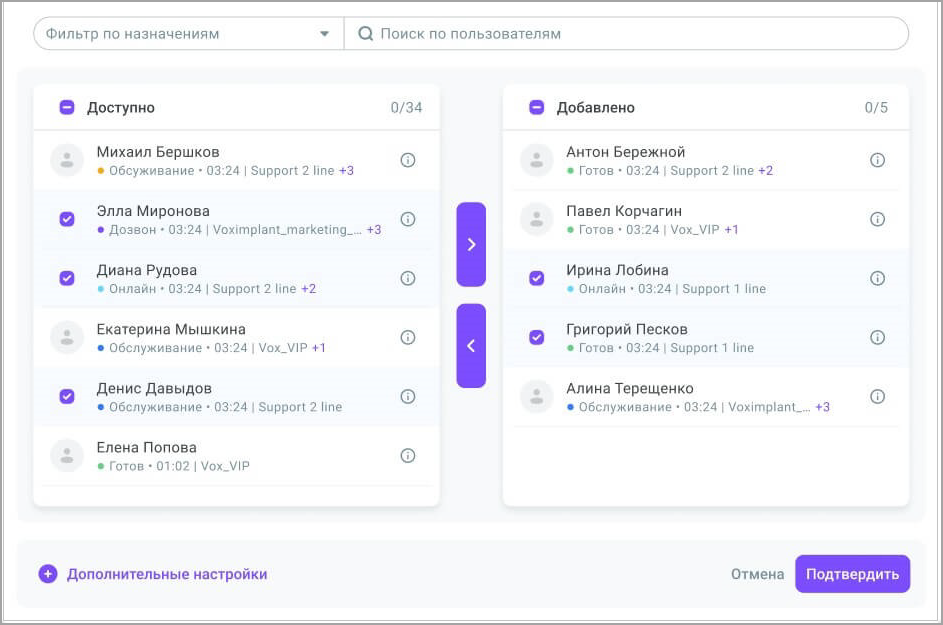Click Отмена to cancel

point(757,574)
